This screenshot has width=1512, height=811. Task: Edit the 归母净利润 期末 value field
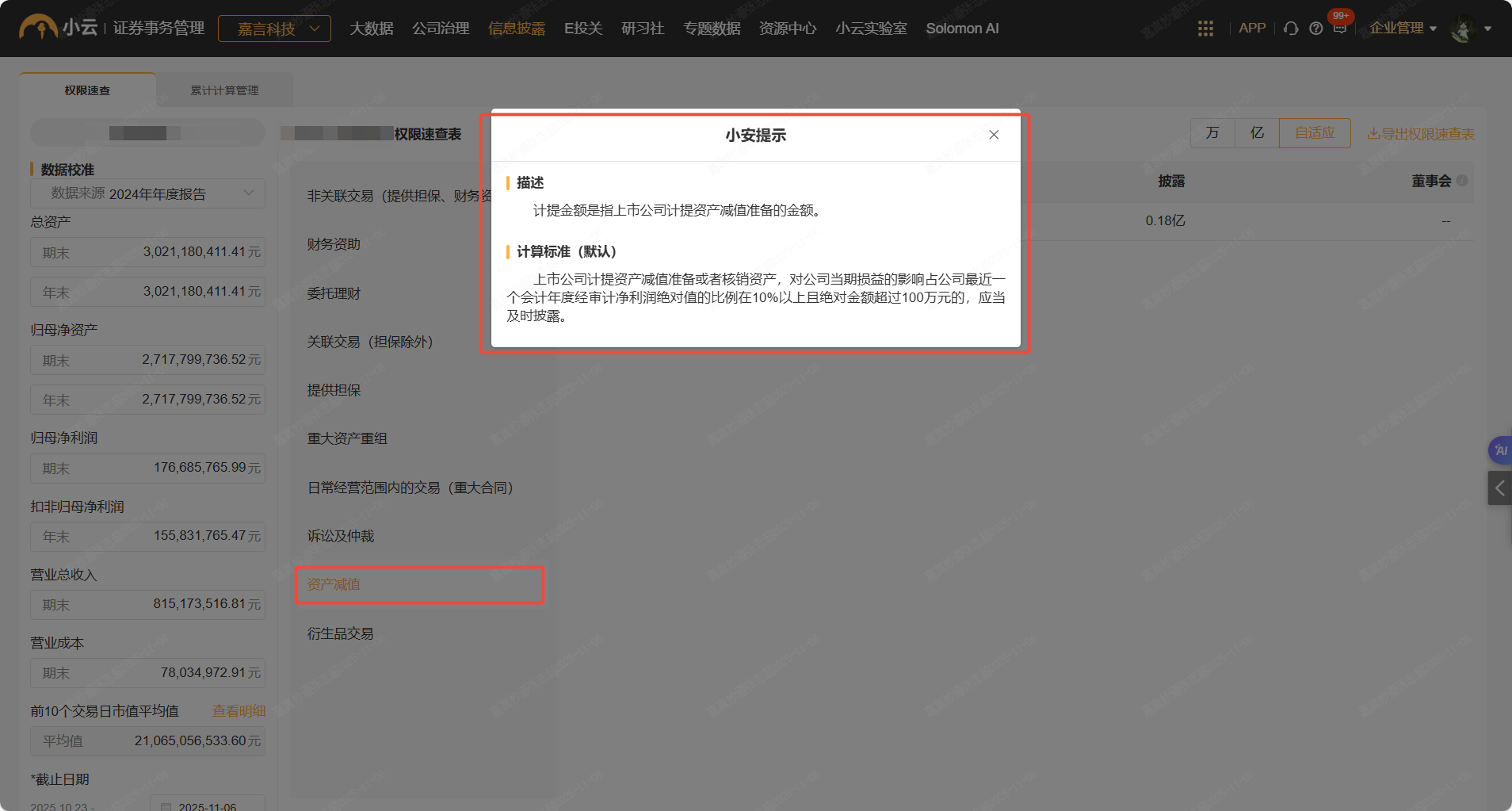tap(148, 468)
